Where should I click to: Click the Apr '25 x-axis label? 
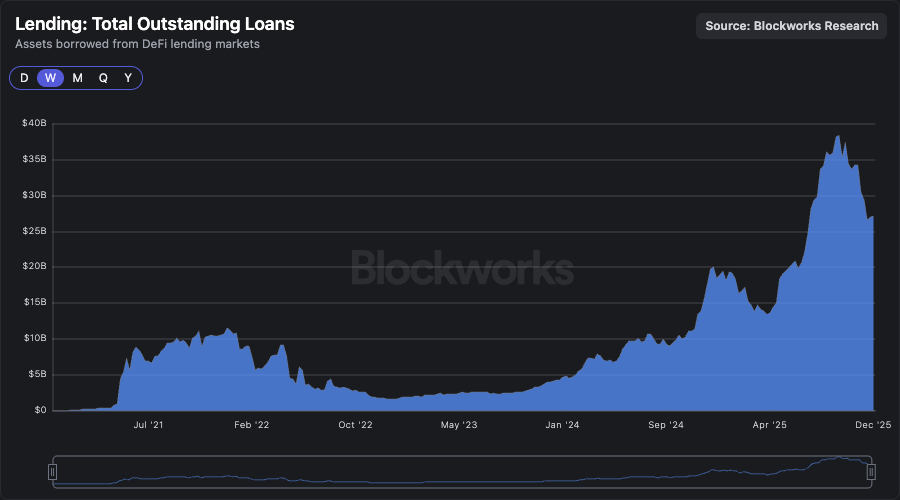pos(769,425)
